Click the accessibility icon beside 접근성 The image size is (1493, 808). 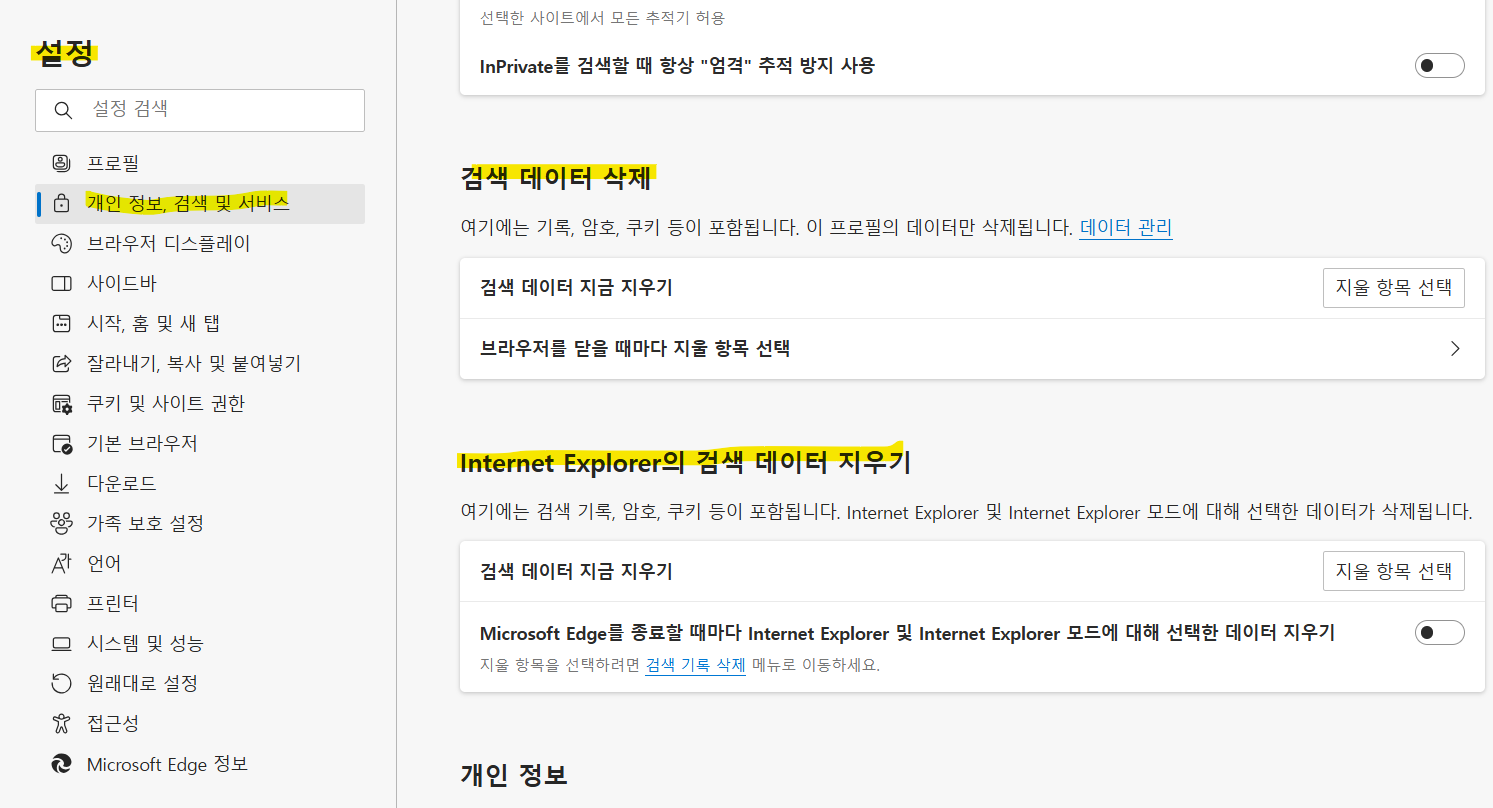(x=61, y=723)
